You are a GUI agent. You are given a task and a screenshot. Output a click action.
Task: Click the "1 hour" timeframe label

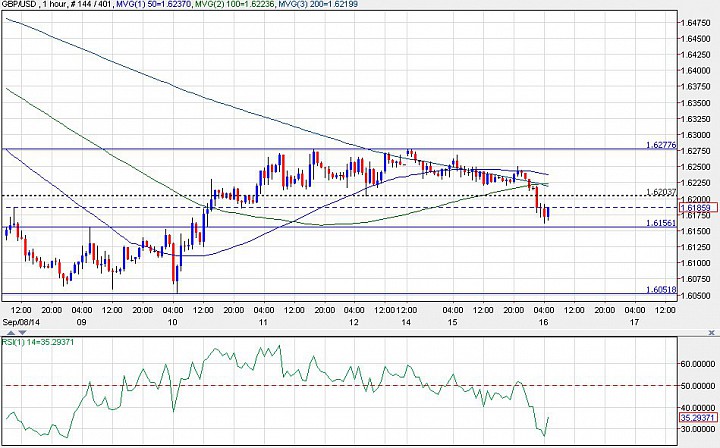pyautogui.click(x=55, y=4)
